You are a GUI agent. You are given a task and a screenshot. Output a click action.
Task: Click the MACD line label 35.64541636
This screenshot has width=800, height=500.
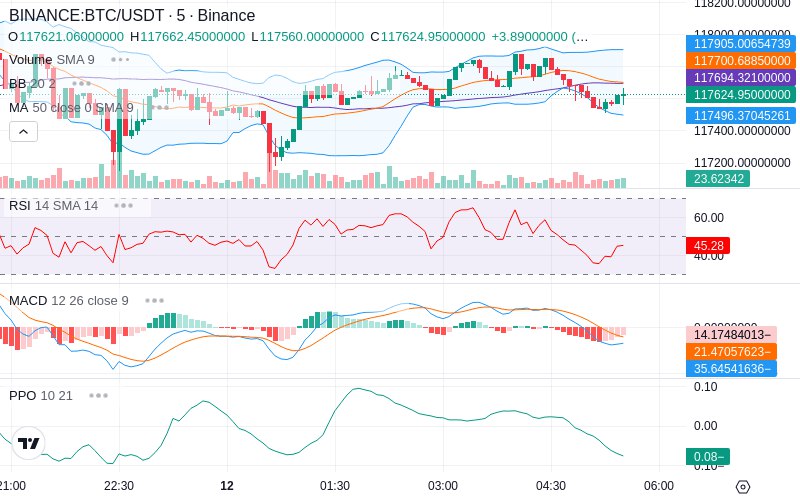coord(732,368)
